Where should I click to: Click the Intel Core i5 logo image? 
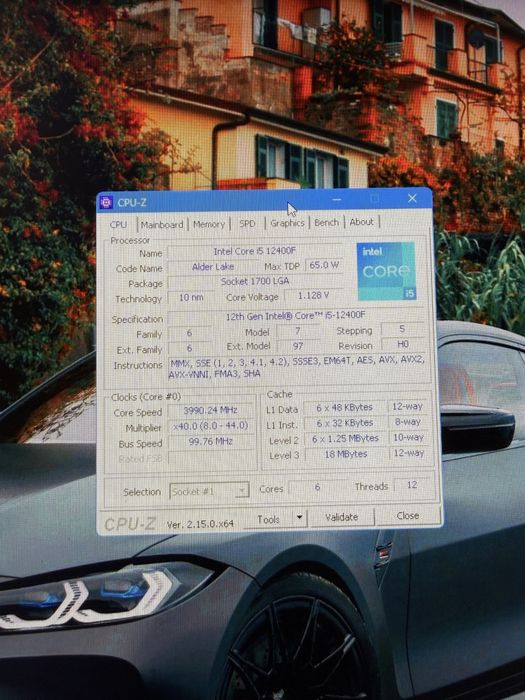coord(386,271)
